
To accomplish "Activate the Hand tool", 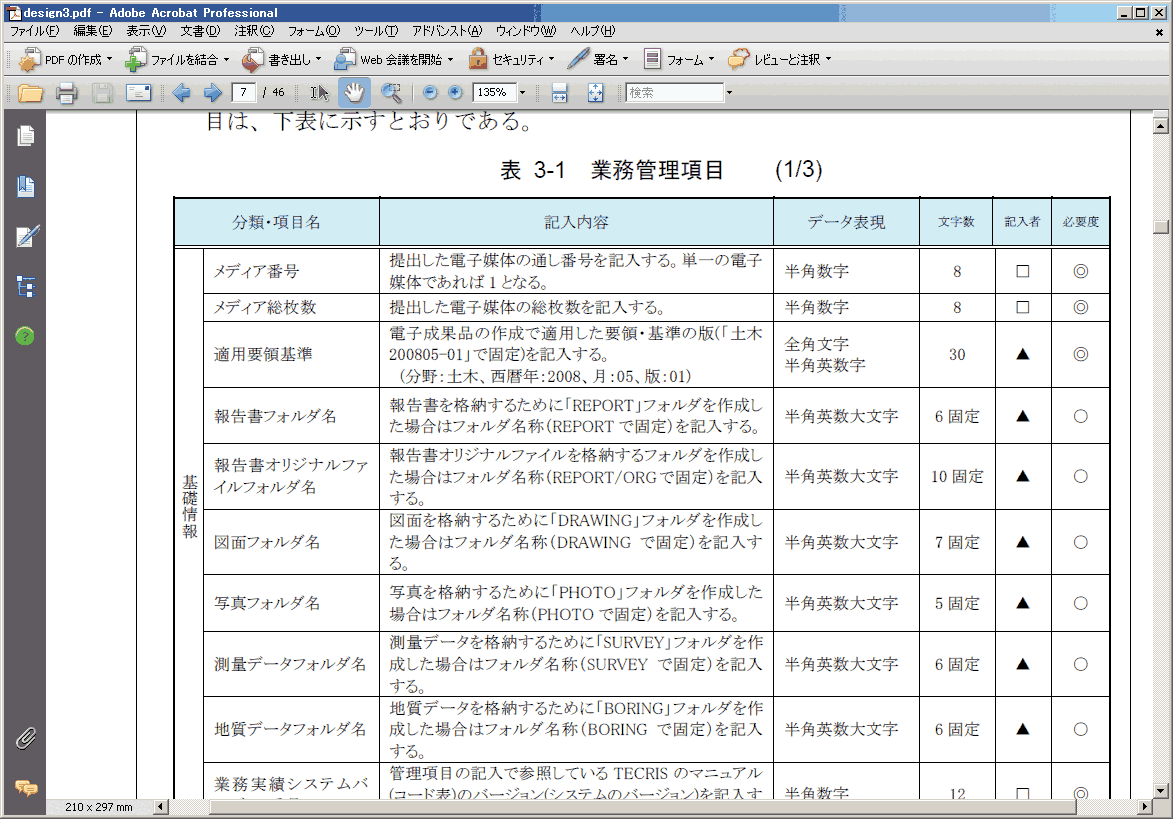I will 354,93.
